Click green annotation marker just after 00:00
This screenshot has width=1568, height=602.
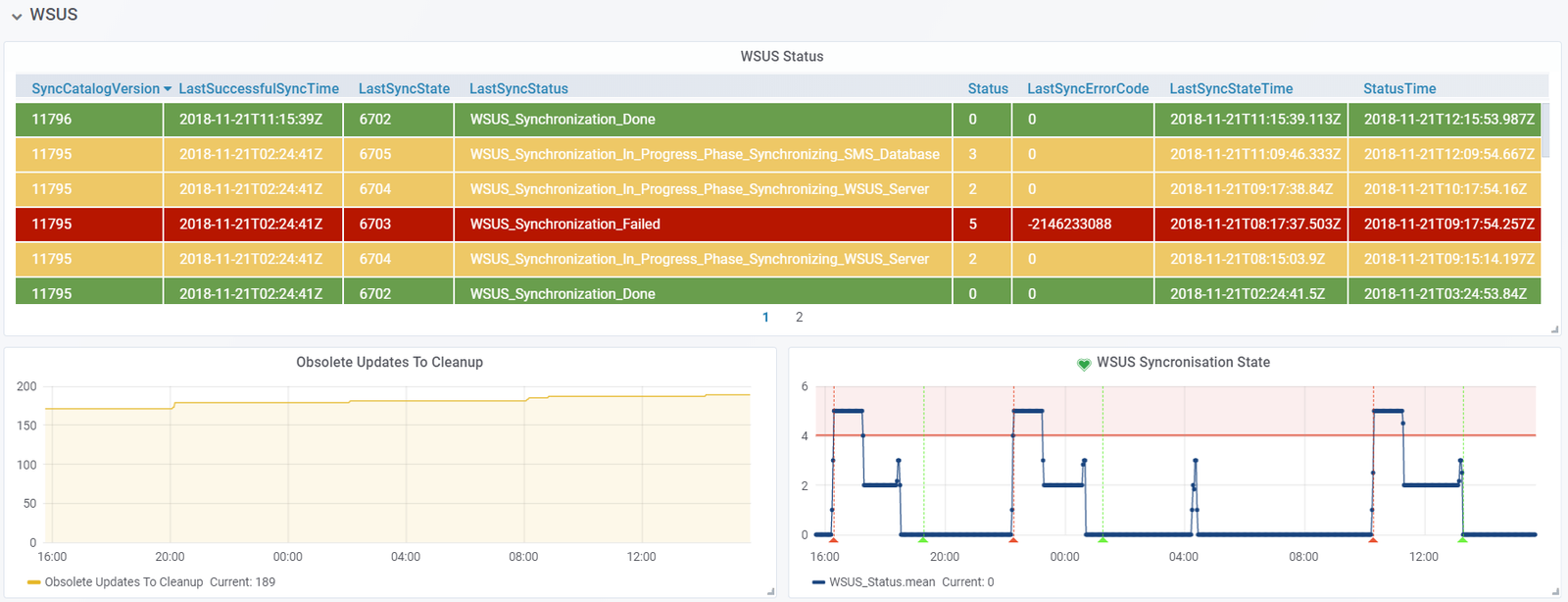tap(1102, 539)
